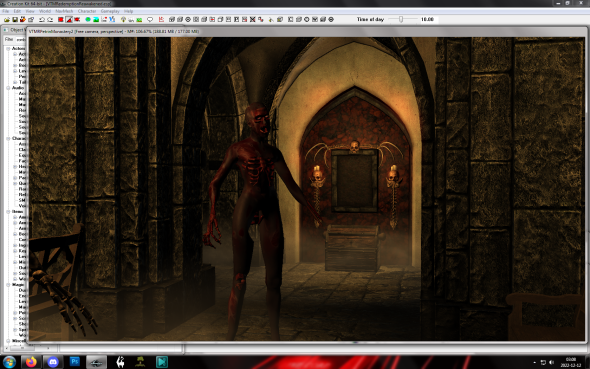The image size is (590, 369).
Task: Click the speech bubble dialogue icon
Action: (x=150, y=20)
